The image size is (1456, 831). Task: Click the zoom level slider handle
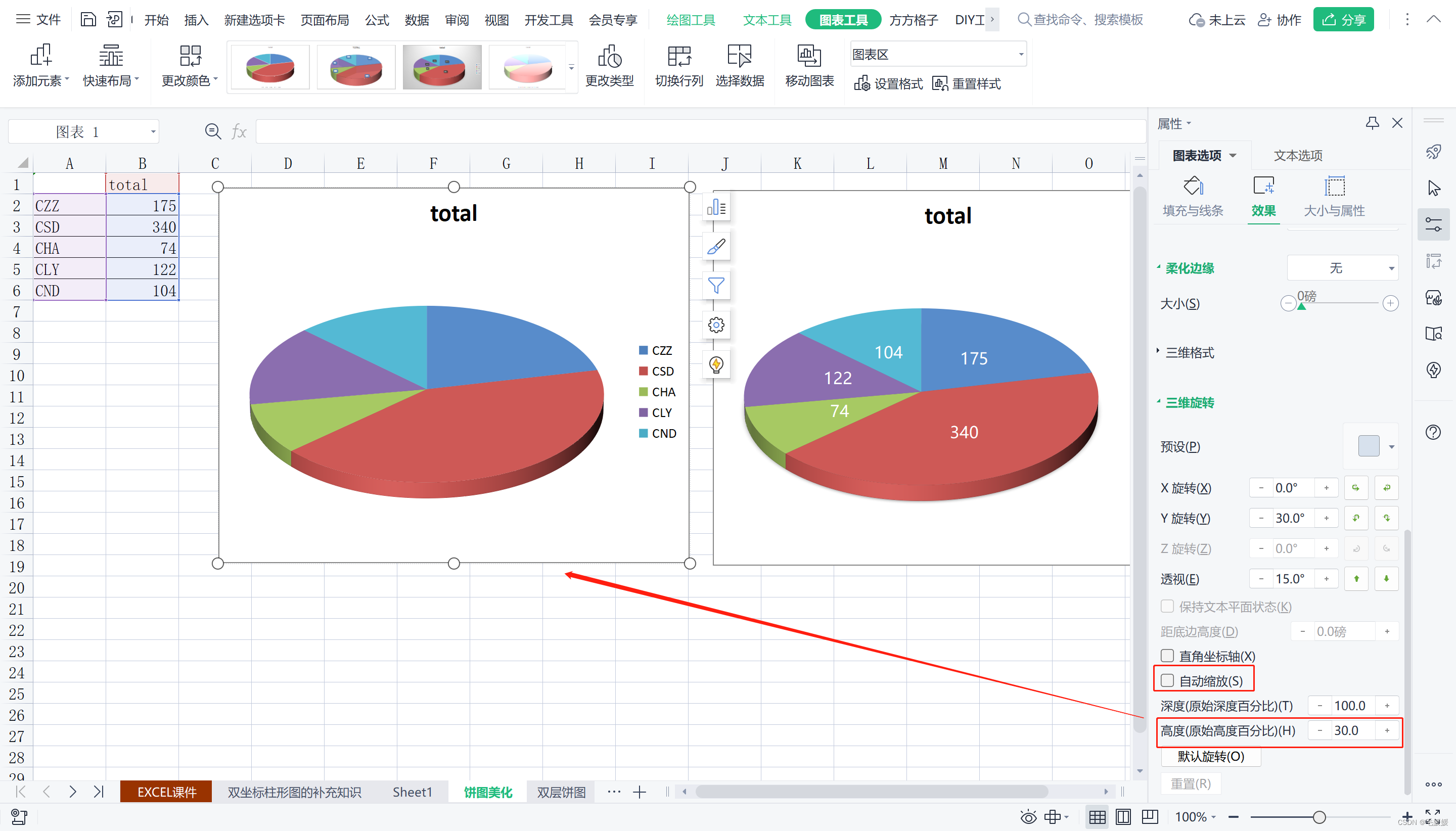point(1319,817)
